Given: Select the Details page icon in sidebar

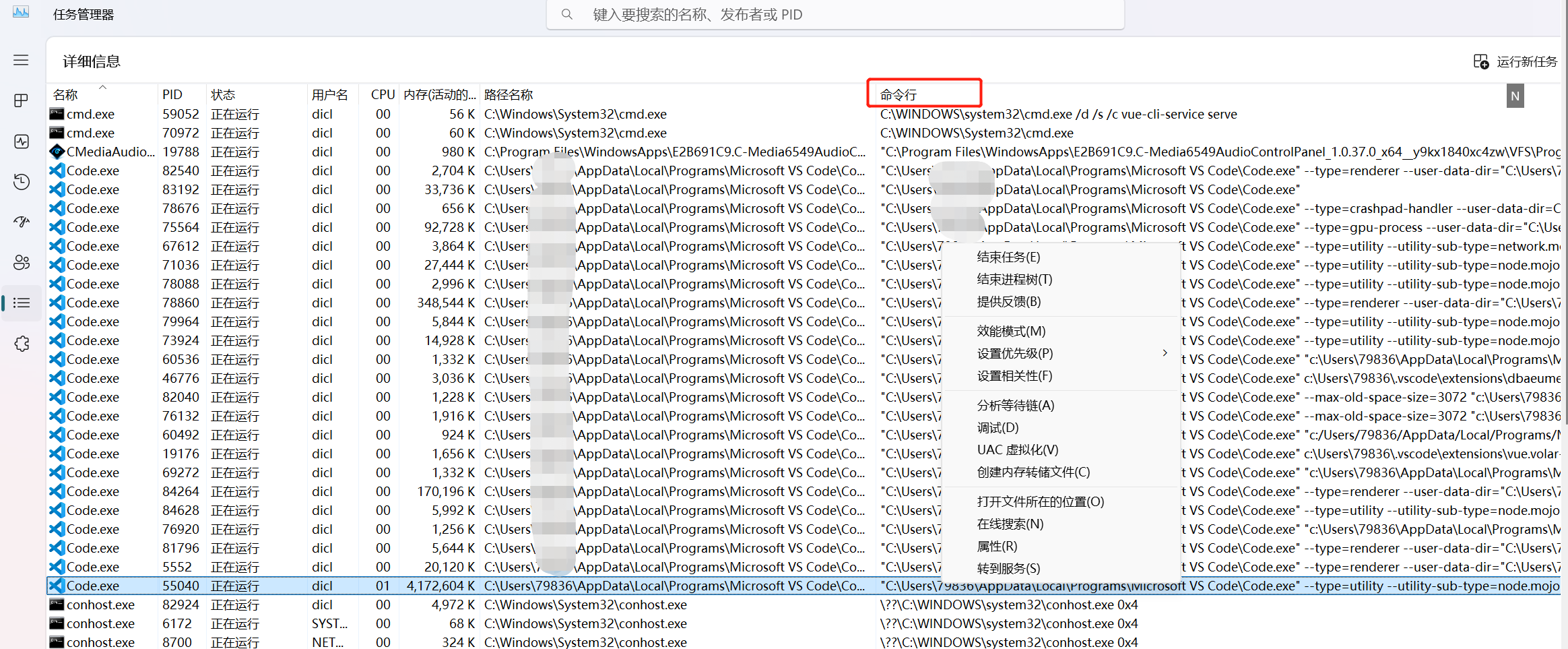Looking at the screenshot, I should [21, 303].
